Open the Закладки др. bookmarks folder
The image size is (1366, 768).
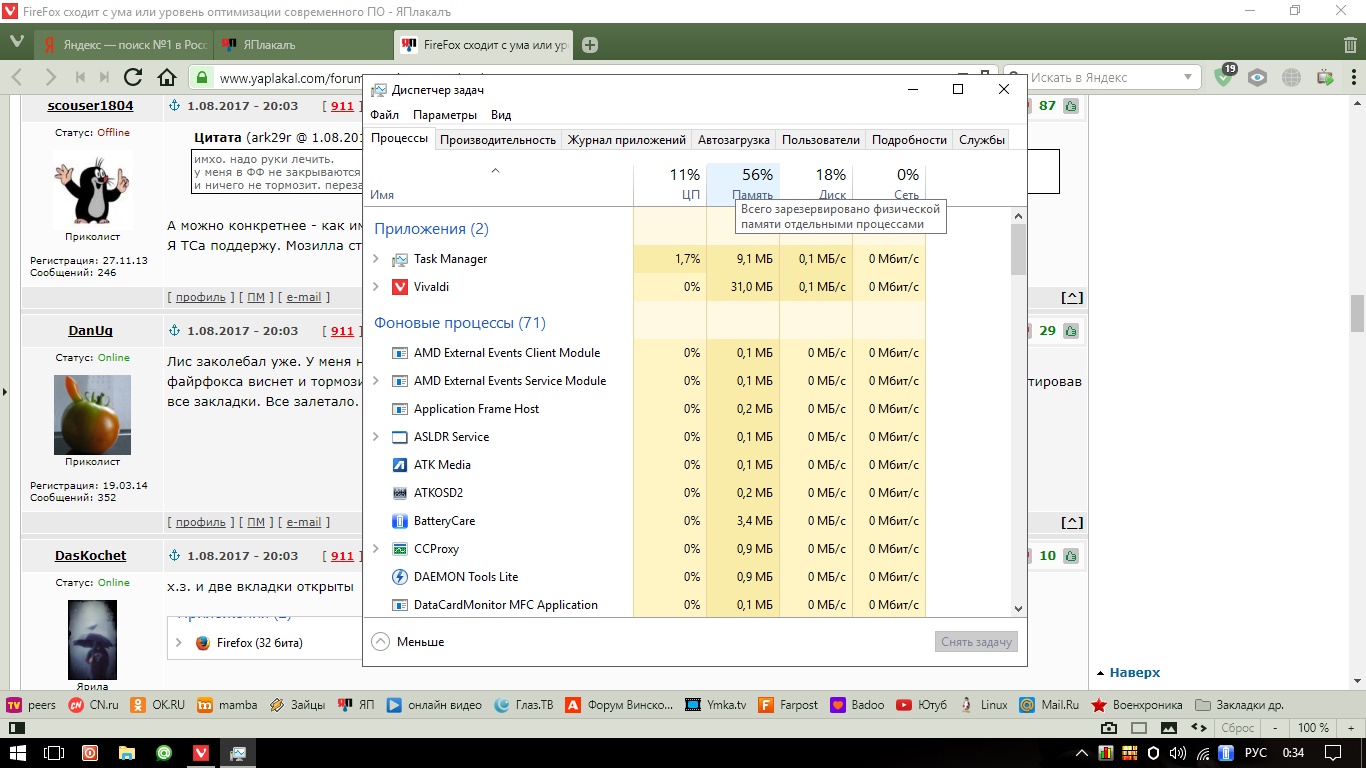pyautogui.click(x=1239, y=705)
